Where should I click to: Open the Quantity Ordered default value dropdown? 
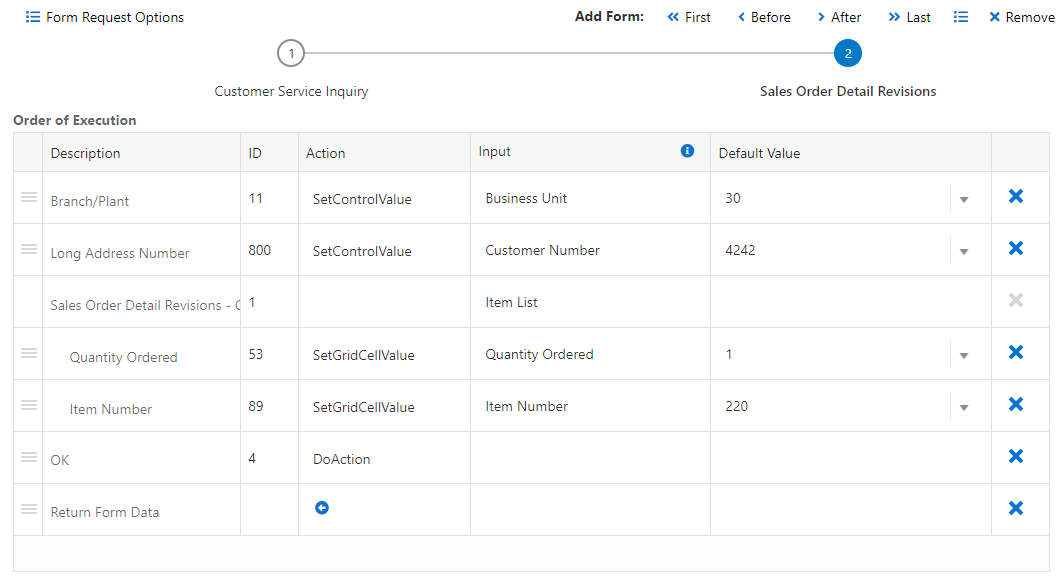point(964,352)
